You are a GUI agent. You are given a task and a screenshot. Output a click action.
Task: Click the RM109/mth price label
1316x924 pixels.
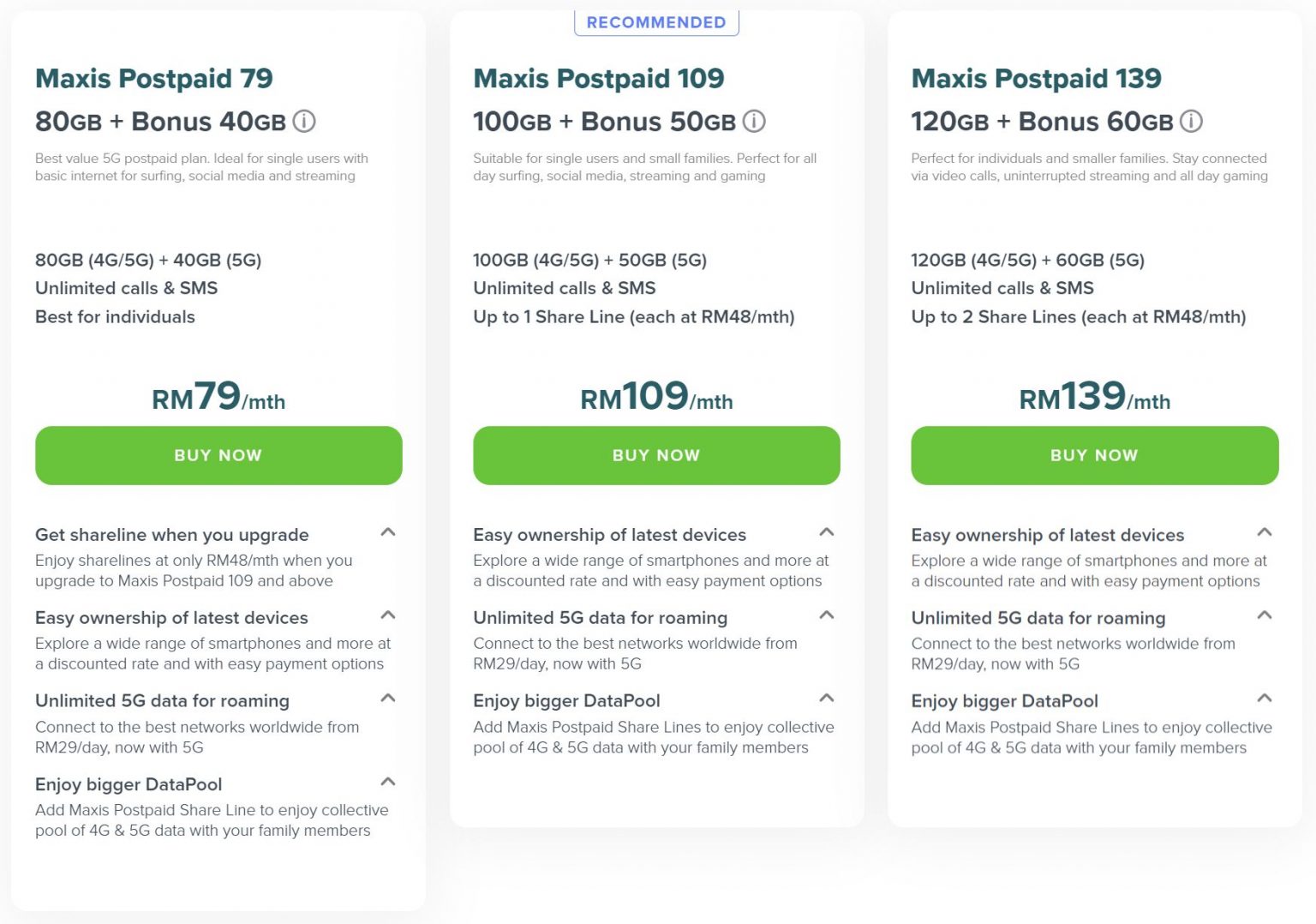tap(656, 396)
